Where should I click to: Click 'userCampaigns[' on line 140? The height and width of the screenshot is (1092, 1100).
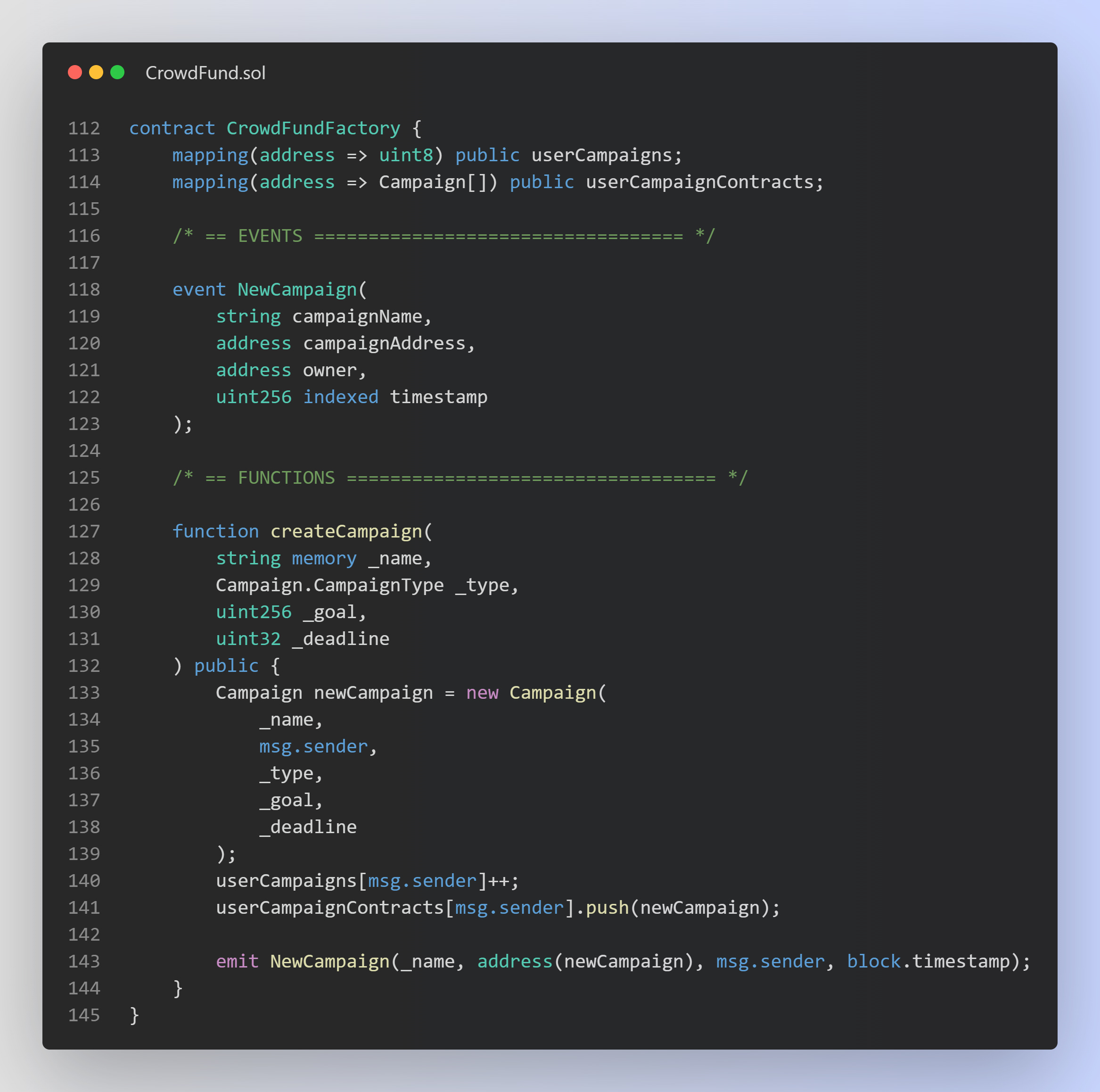click(x=292, y=881)
